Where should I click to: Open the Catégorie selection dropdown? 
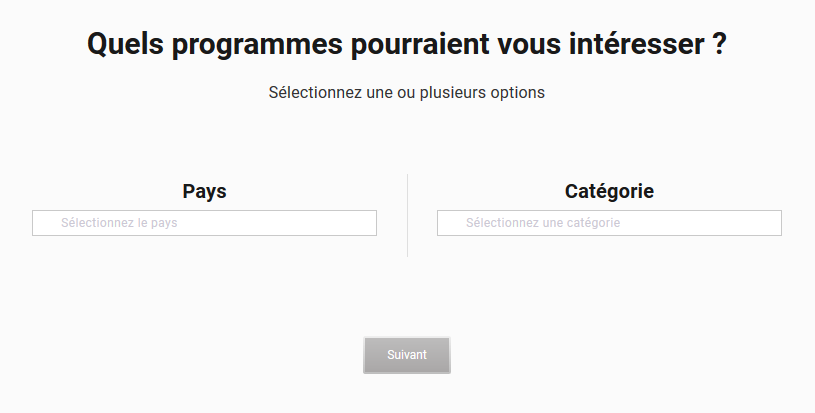[x=609, y=223]
